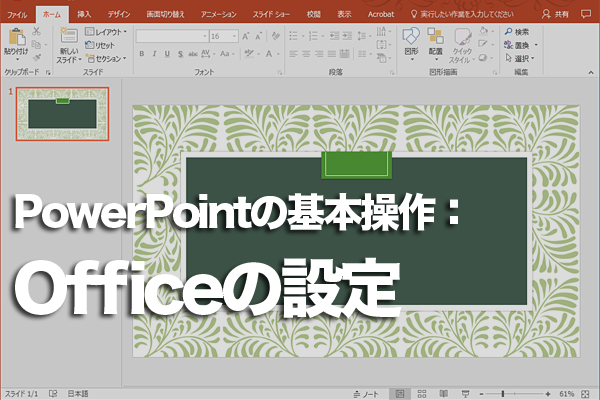Toggle Strikethrough abc formatting
The height and width of the screenshot is (400, 600).
point(193,54)
